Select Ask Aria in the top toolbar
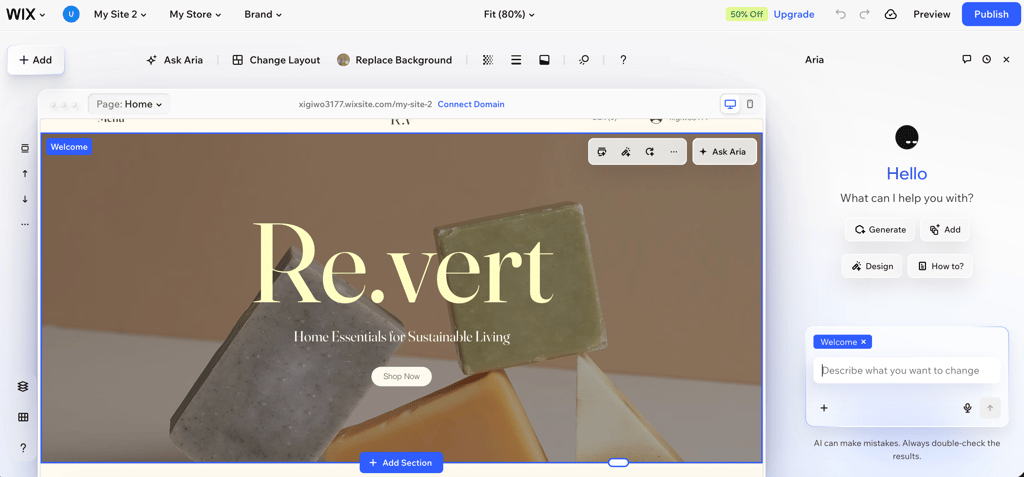The image size is (1024, 477). tap(174, 60)
